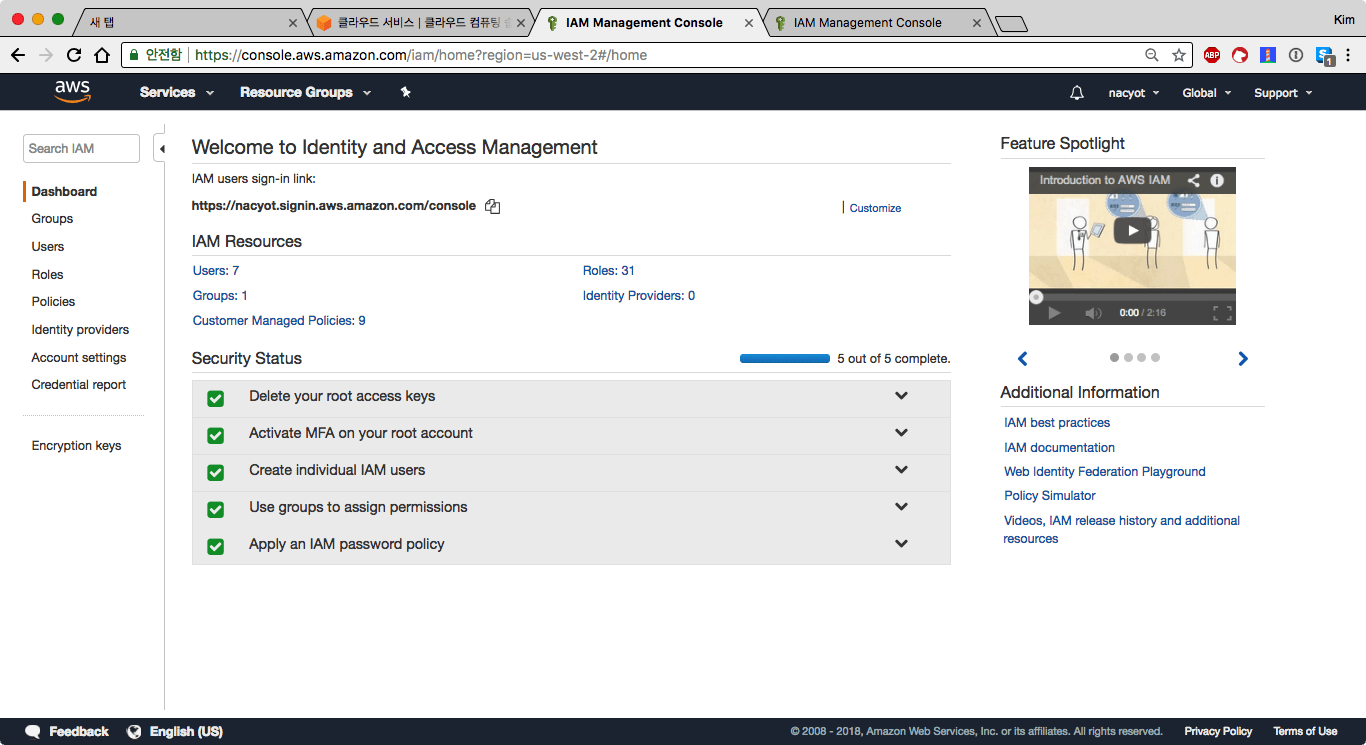The width and height of the screenshot is (1366, 745).
Task: Click the Feedback speech bubble icon
Action: pyautogui.click(x=33, y=731)
